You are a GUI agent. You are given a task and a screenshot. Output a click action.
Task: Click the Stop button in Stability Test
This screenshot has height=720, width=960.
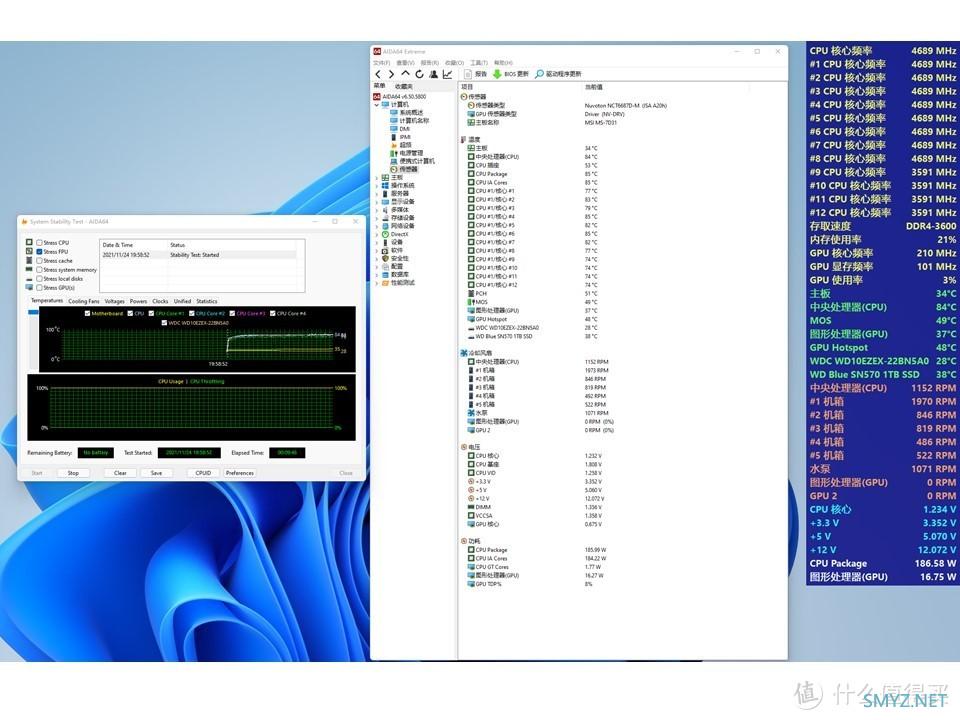[73, 473]
